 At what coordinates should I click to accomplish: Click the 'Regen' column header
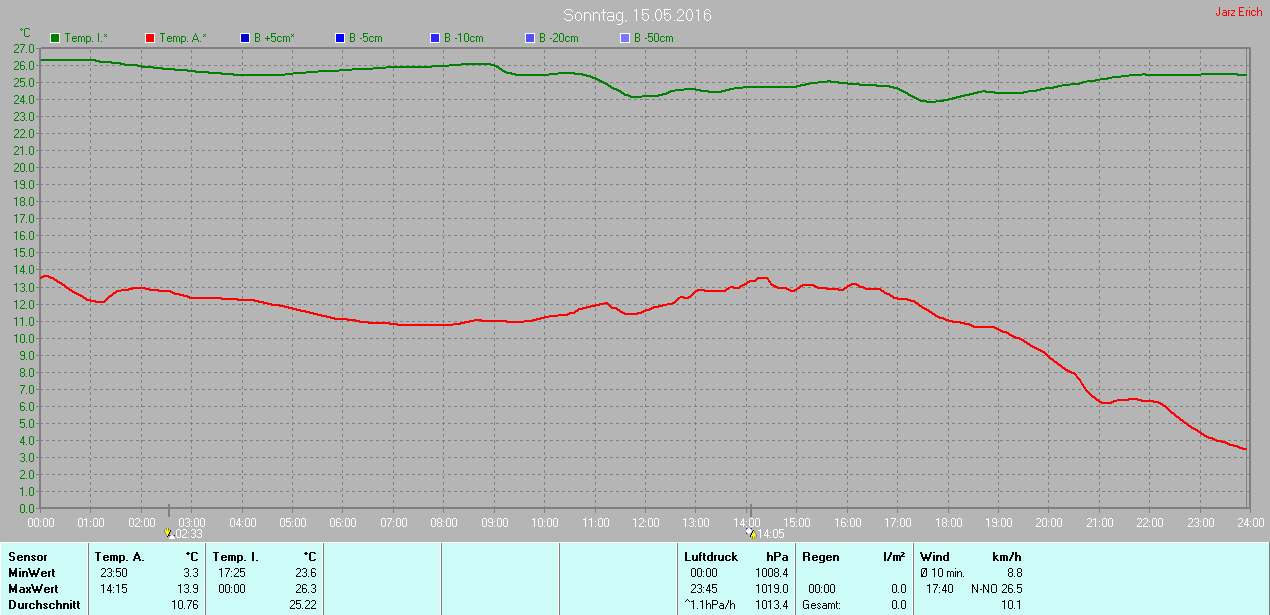pos(820,557)
